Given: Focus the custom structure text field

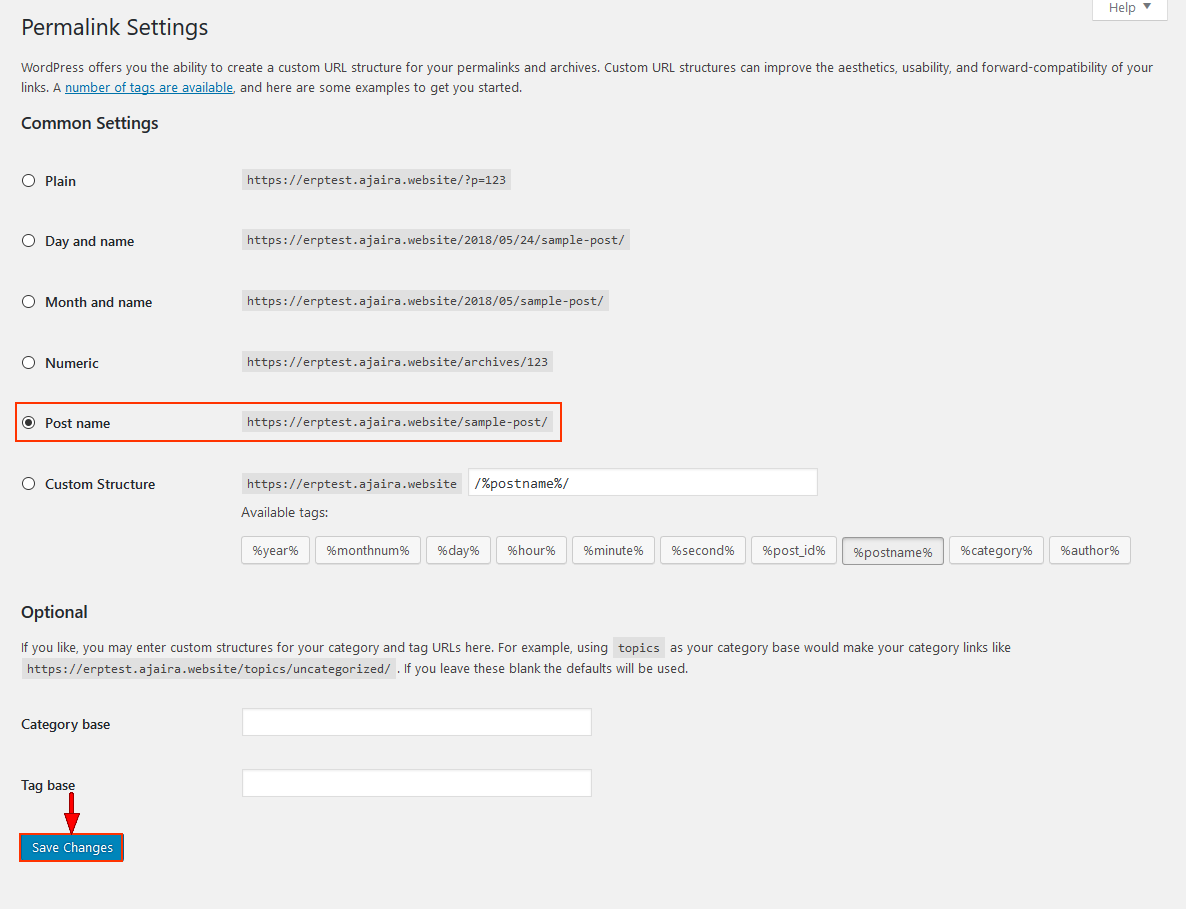Looking at the screenshot, I should pos(643,482).
